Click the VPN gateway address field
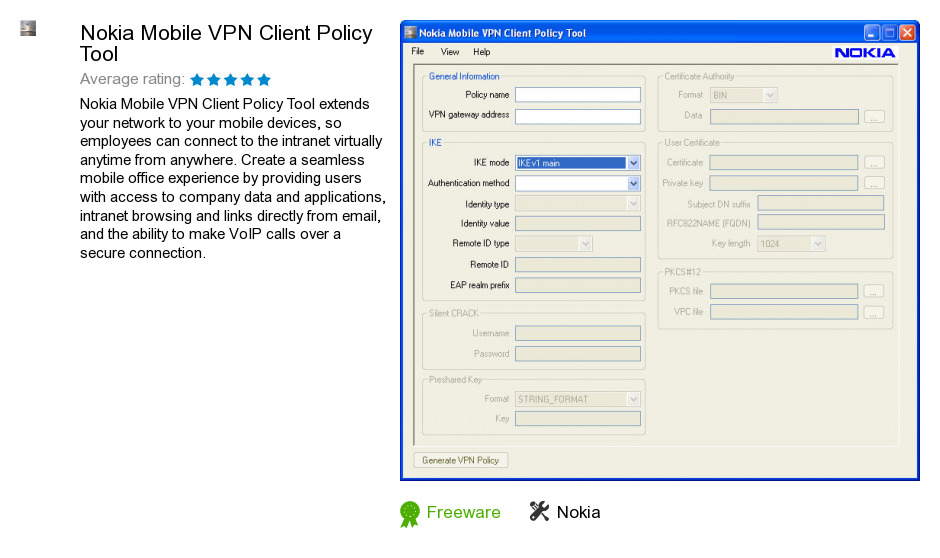 [x=577, y=116]
